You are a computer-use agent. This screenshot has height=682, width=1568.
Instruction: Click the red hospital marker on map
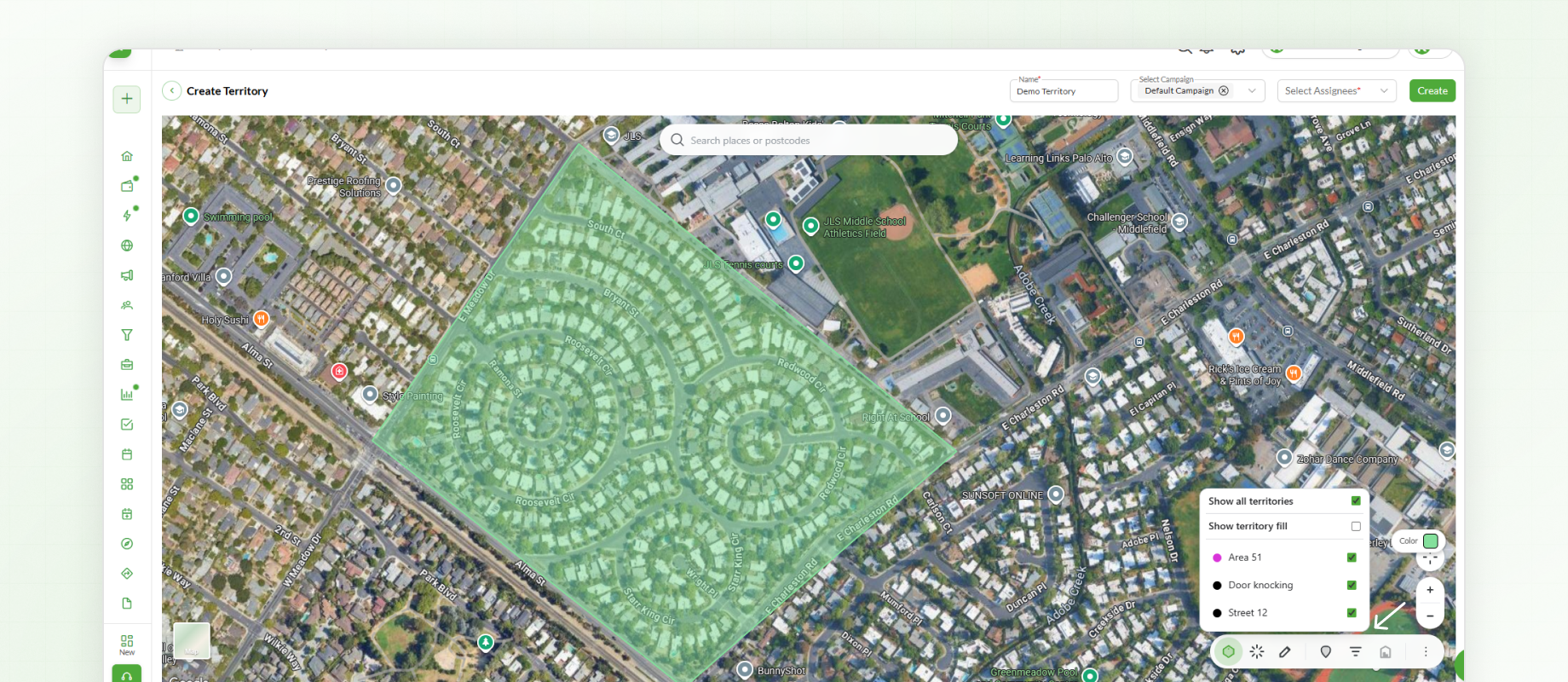tap(339, 371)
